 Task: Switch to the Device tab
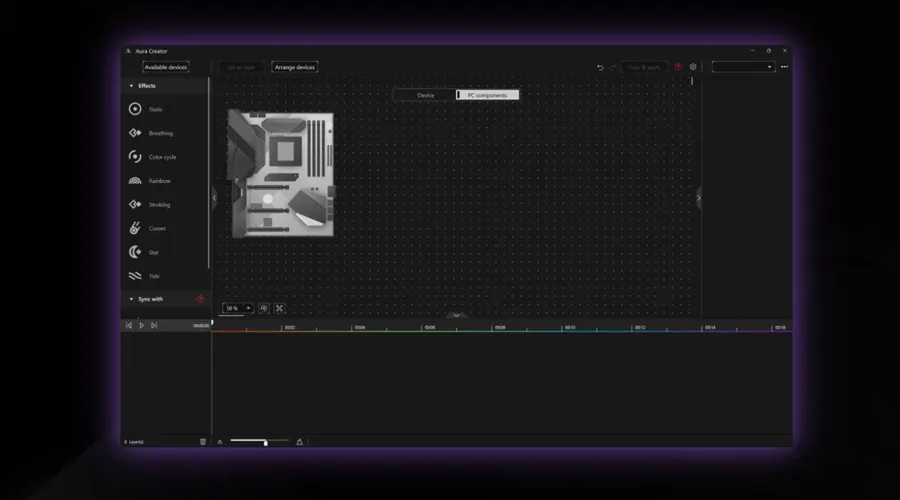(x=425, y=95)
